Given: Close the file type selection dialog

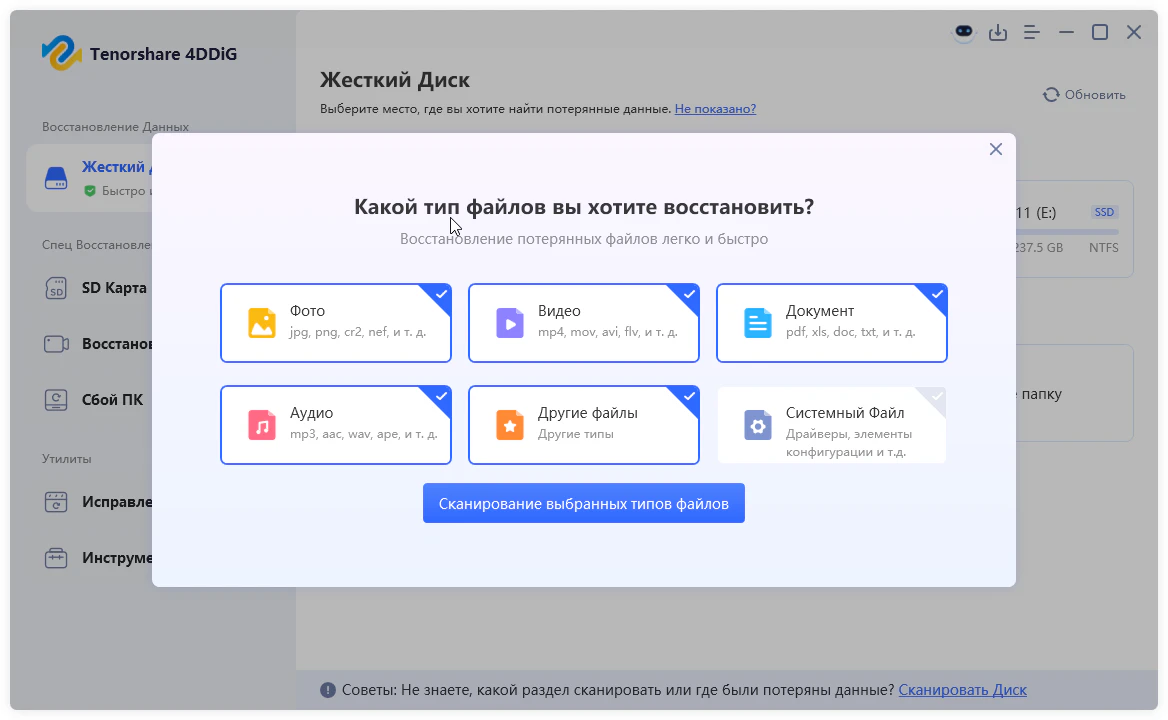Looking at the screenshot, I should click(x=995, y=149).
